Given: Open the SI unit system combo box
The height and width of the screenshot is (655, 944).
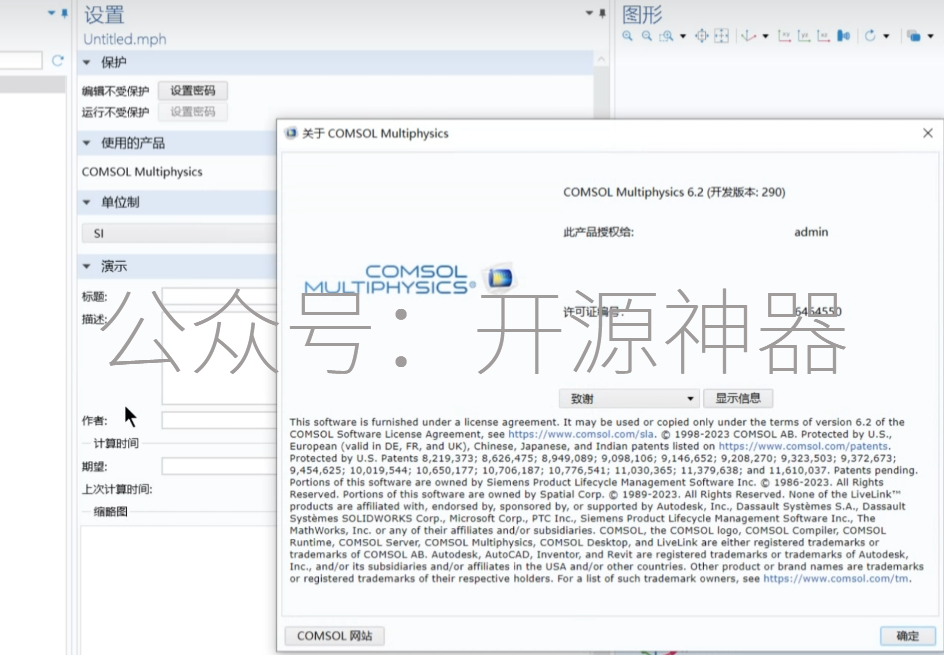Looking at the screenshot, I should click(x=179, y=234).
